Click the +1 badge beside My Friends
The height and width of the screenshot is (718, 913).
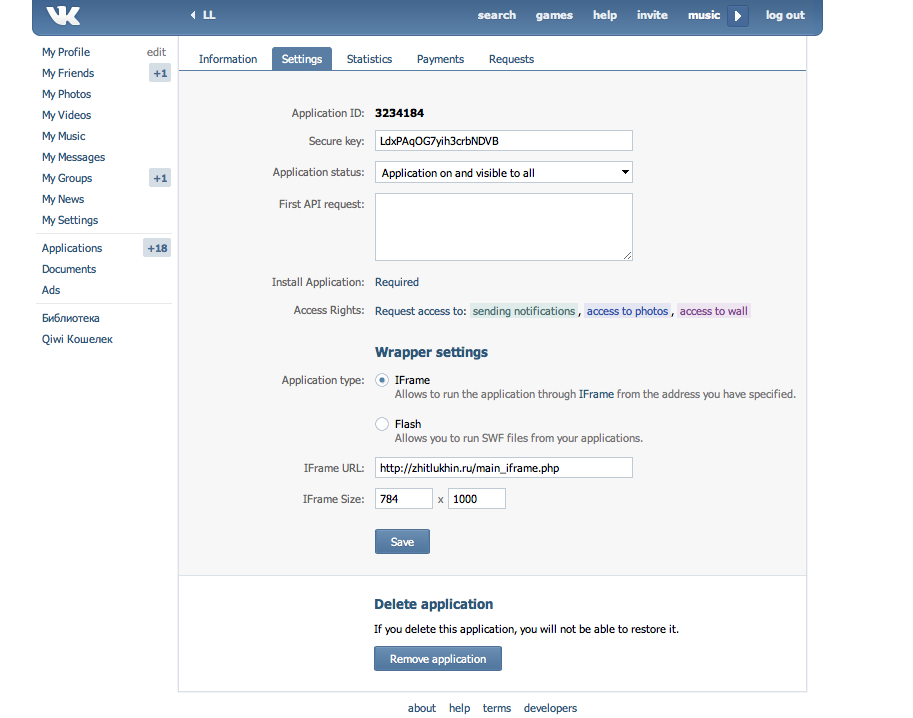(160, 73)
